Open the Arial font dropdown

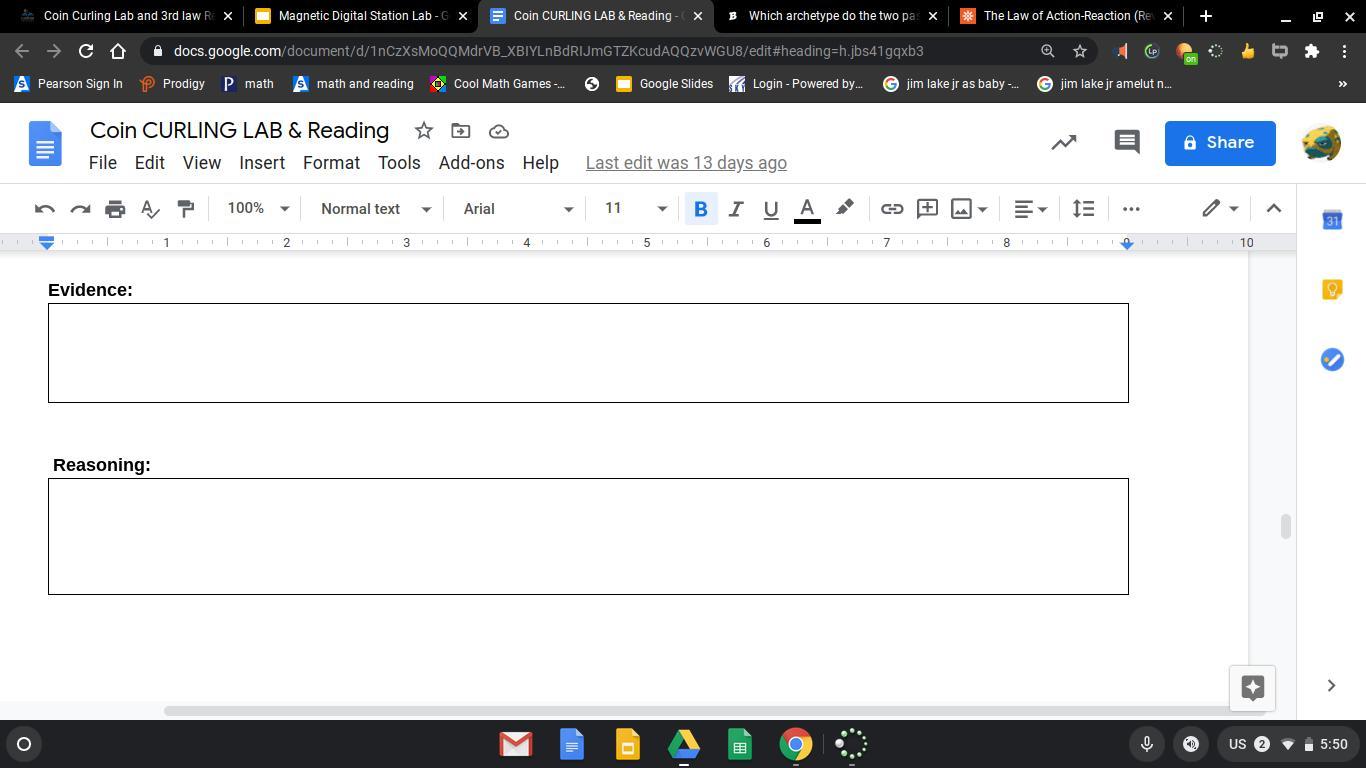point(517,209)
